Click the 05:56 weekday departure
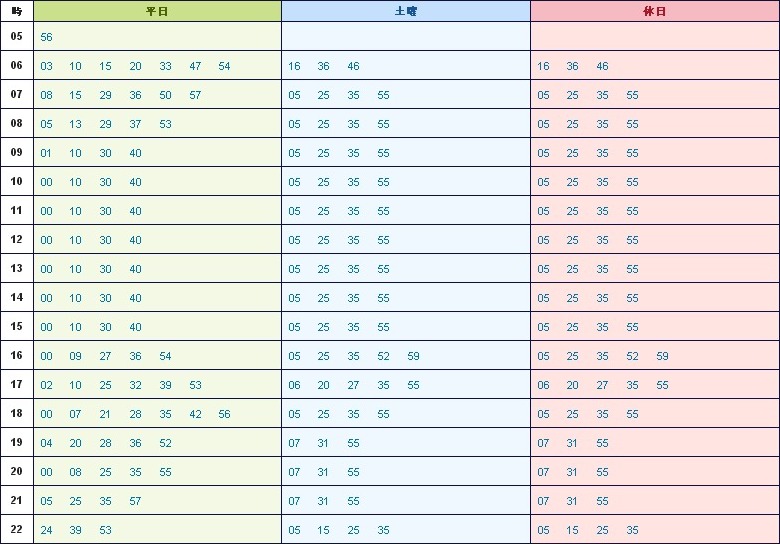 (x=46, y=37)
